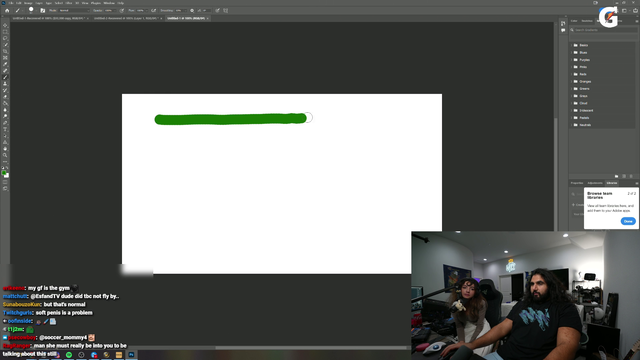Select the Crop tool

click(5, 51)
